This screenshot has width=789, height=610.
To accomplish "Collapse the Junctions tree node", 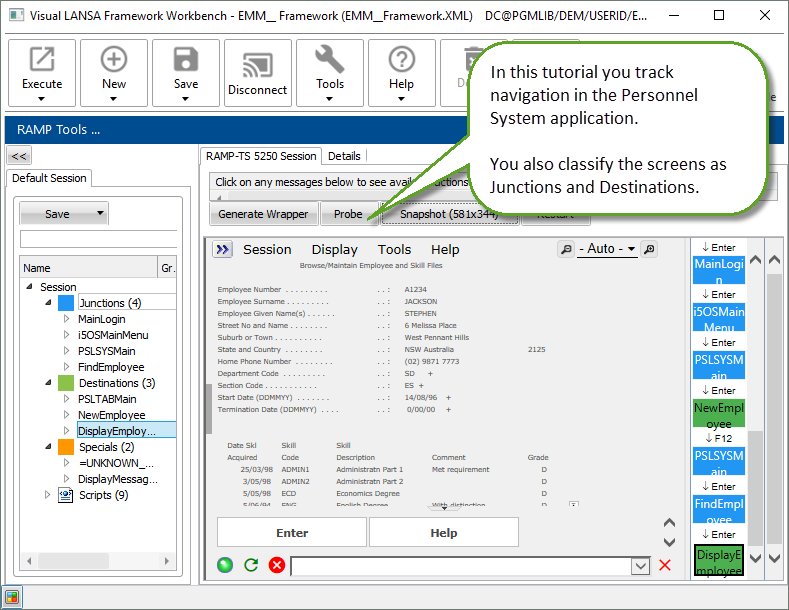I will (48, 303).
